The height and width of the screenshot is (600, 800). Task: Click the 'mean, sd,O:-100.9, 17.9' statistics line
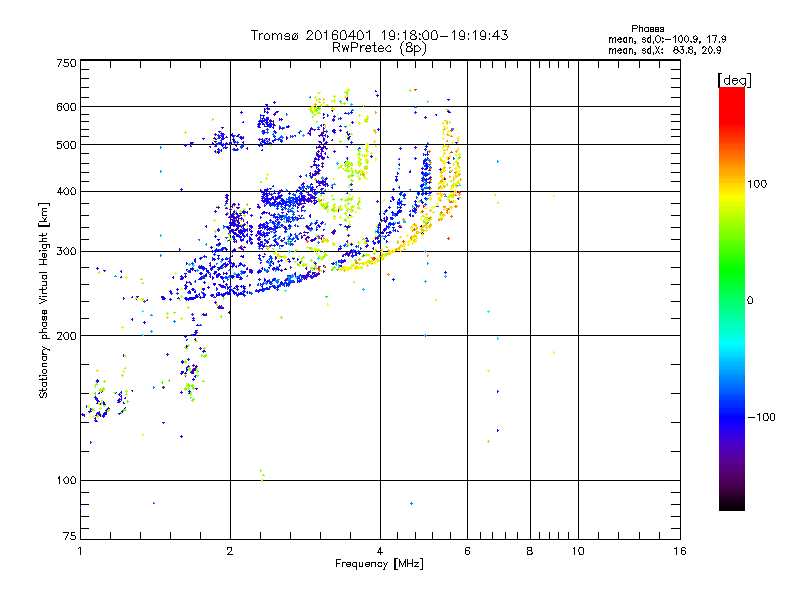(667, 39)
